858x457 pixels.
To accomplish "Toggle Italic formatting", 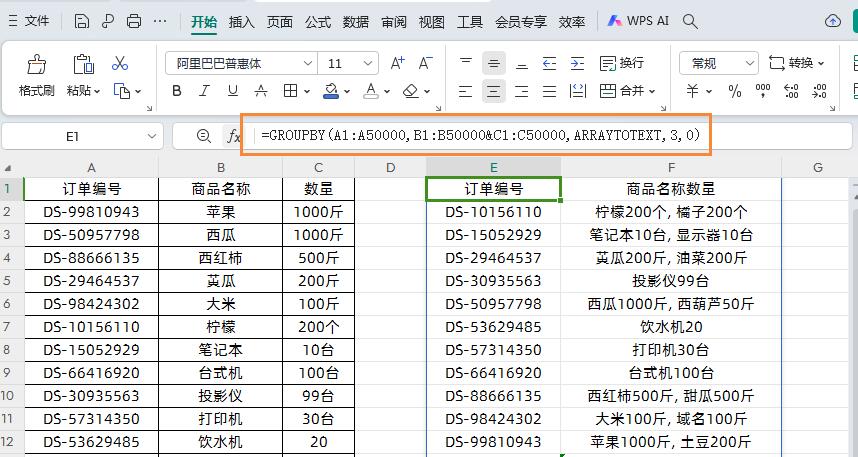I will click(x=205, y=91).
